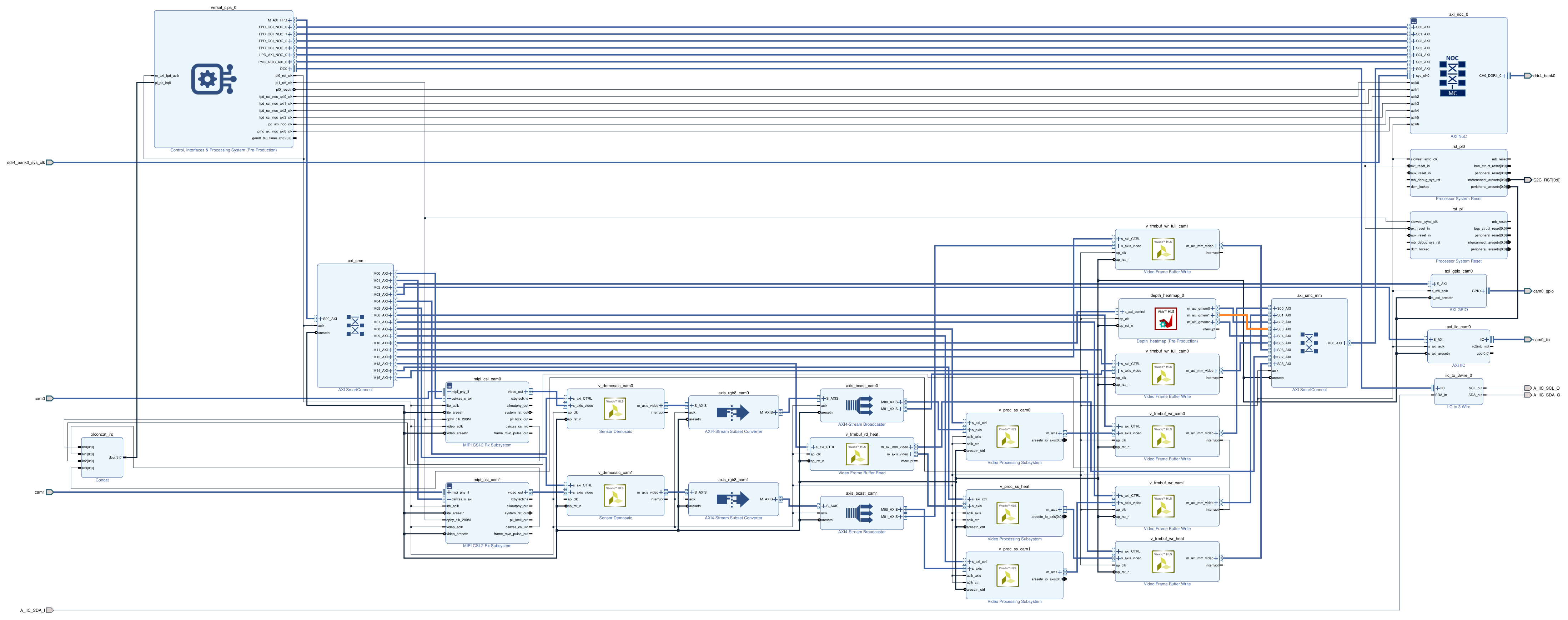
Task: Expand the IIC pin on axi_iic_cam0
Action: tap(1487, 340)
